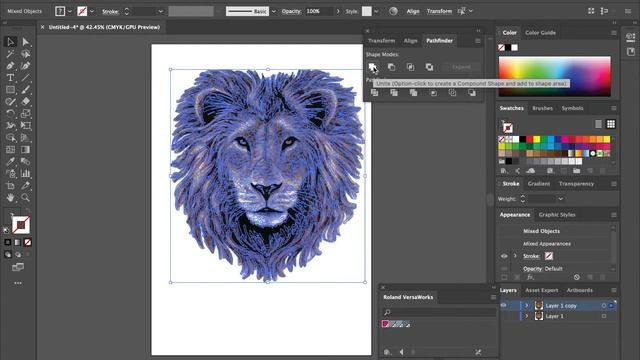The width and height of the screenshot is (640, 360).
Task: Open Stroke color dropdown in control bar
Action: click(x=91, y=11)
